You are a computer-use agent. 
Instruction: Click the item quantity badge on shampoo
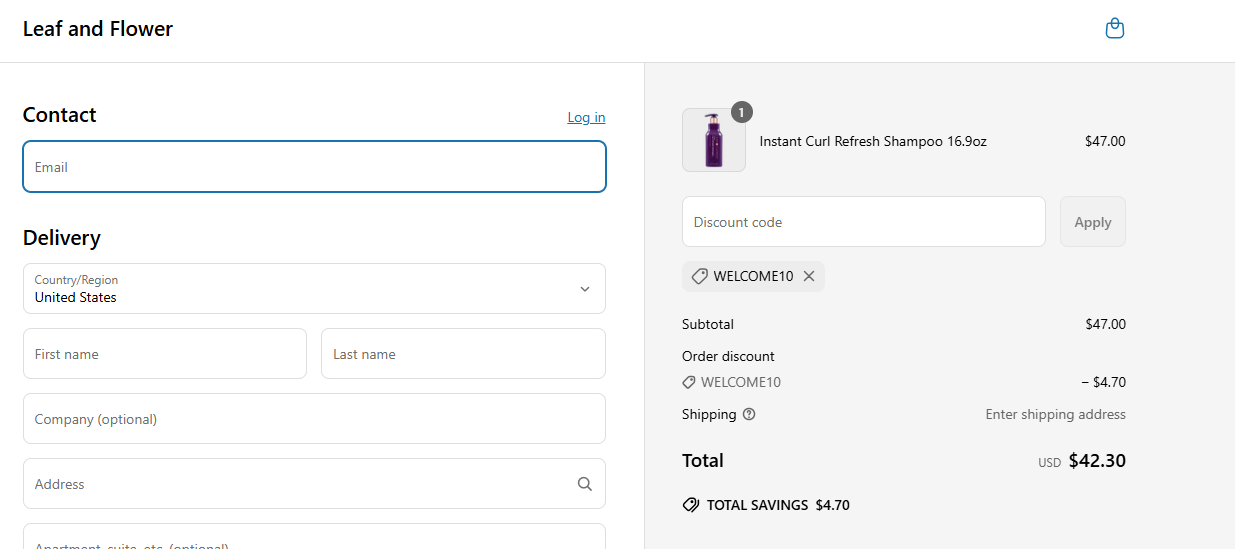point(741,113)
